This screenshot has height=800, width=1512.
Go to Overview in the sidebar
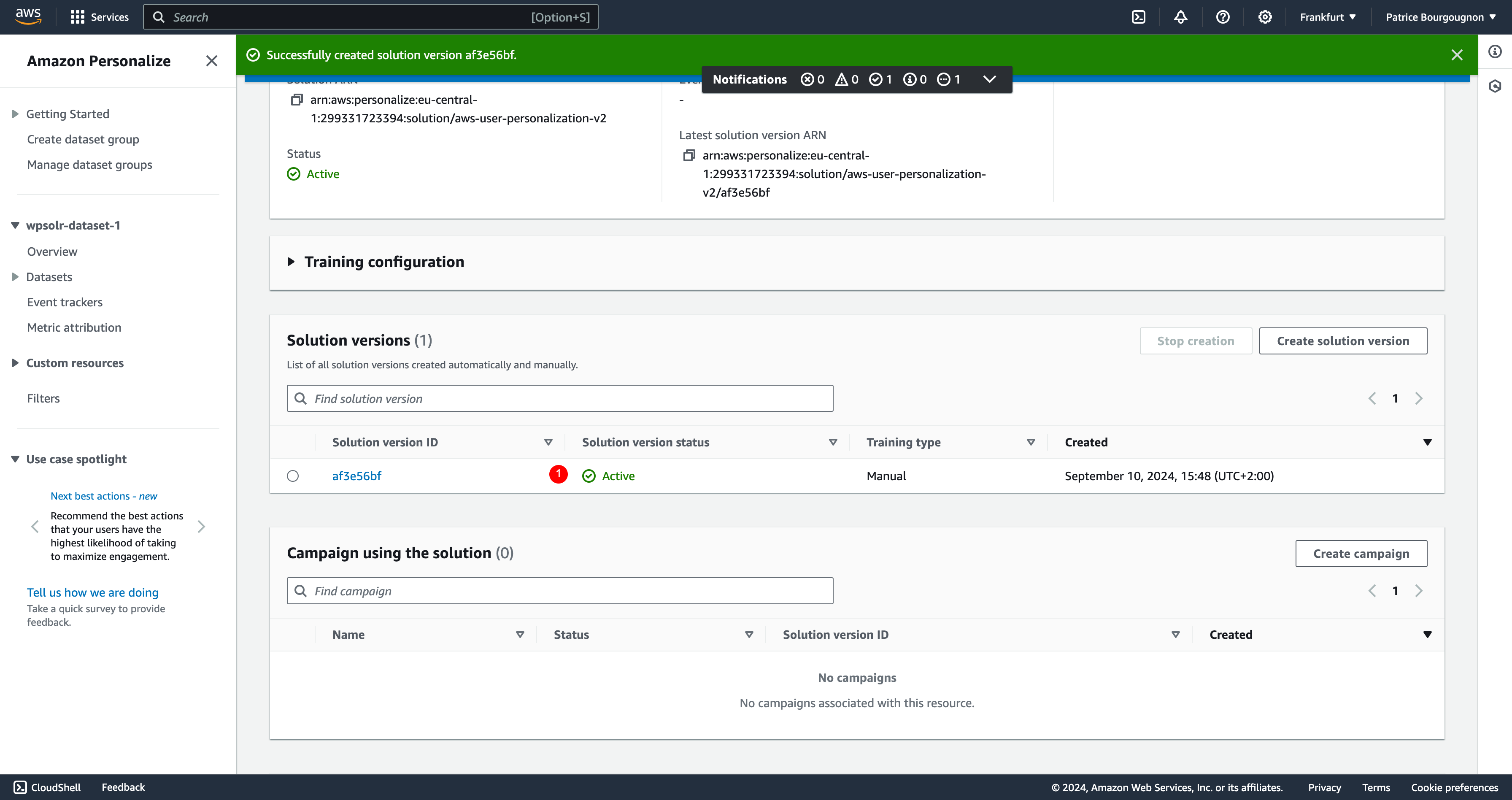(51, 251)
